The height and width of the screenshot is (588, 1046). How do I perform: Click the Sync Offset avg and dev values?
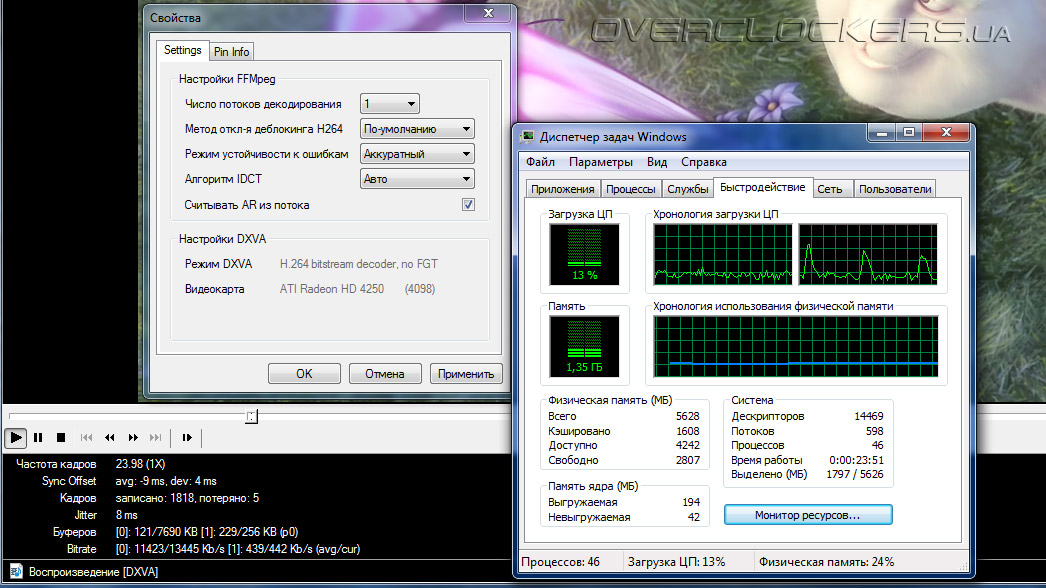(166, 481)
